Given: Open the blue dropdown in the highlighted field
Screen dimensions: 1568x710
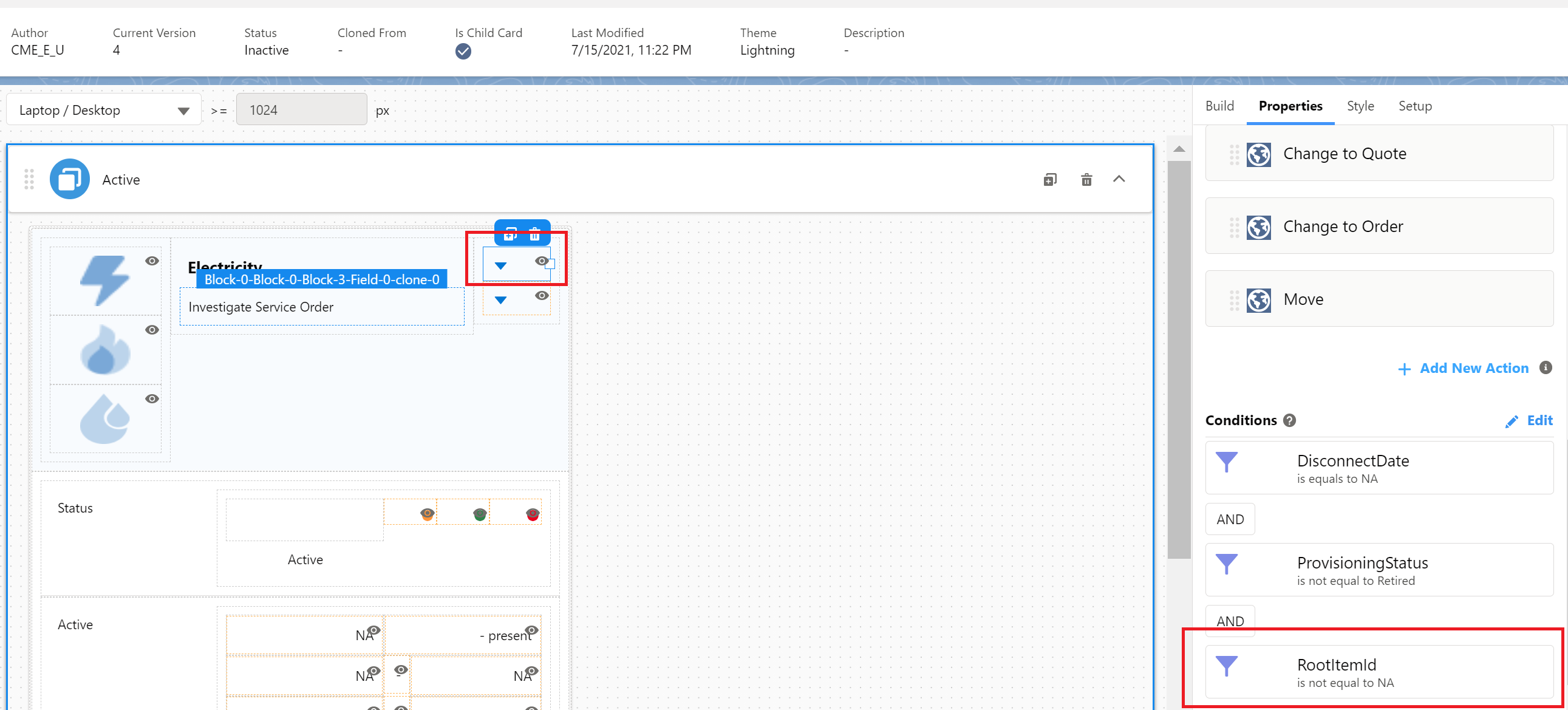Looking at the screenshot, I should 501,265.
